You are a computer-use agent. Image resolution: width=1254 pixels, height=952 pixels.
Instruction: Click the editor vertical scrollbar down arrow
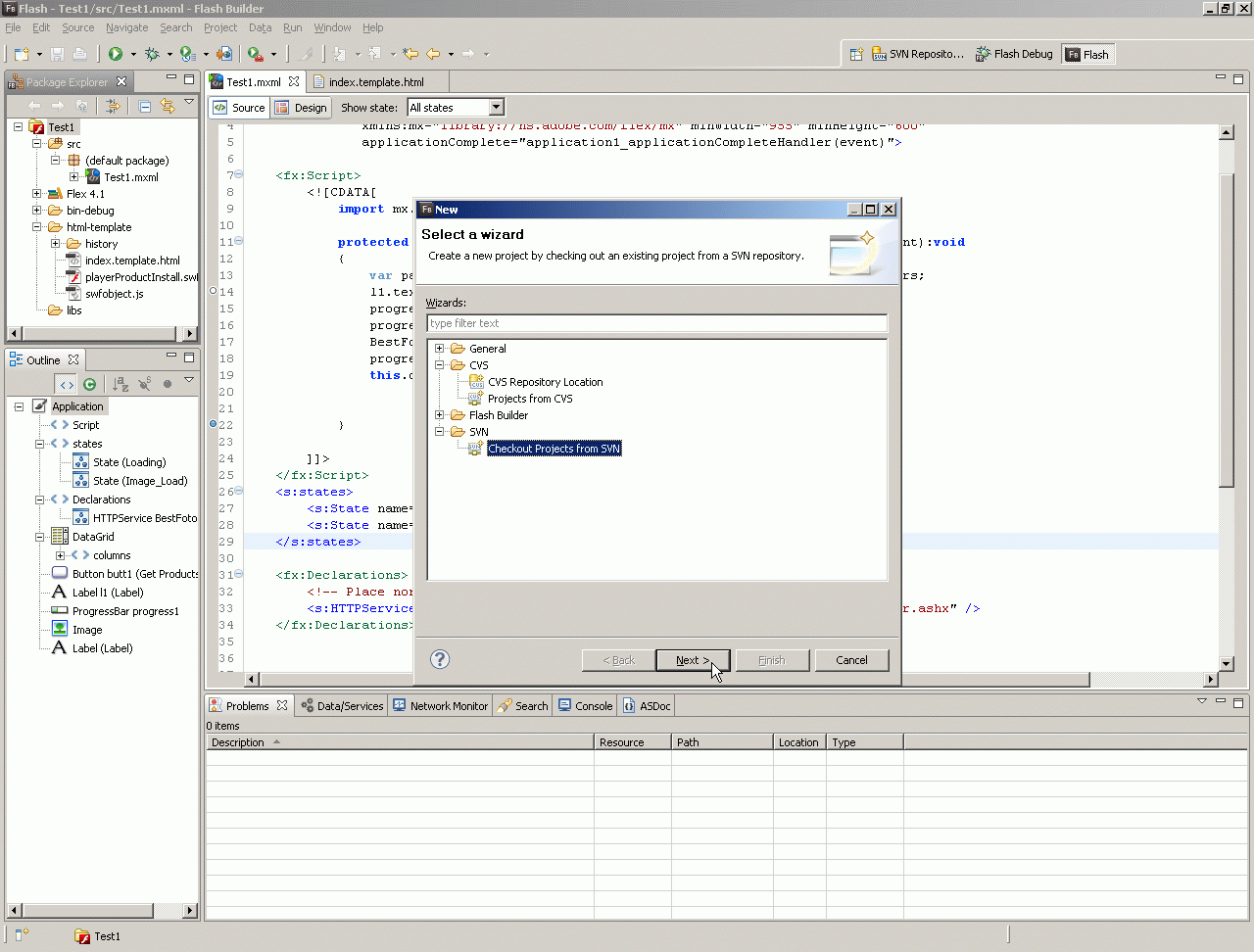(x=1227, y=663)
